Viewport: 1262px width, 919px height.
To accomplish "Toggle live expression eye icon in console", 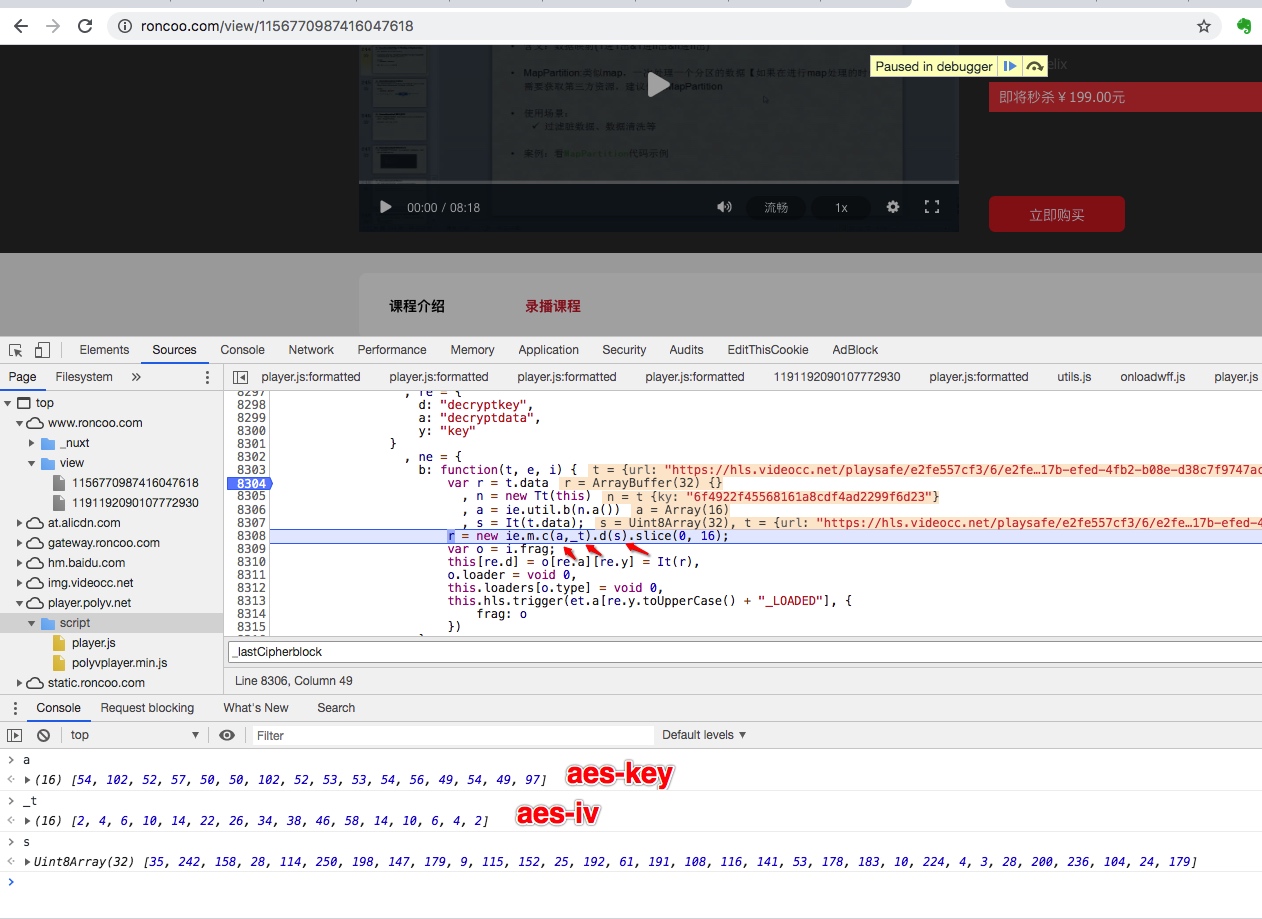I will (227, 735).
